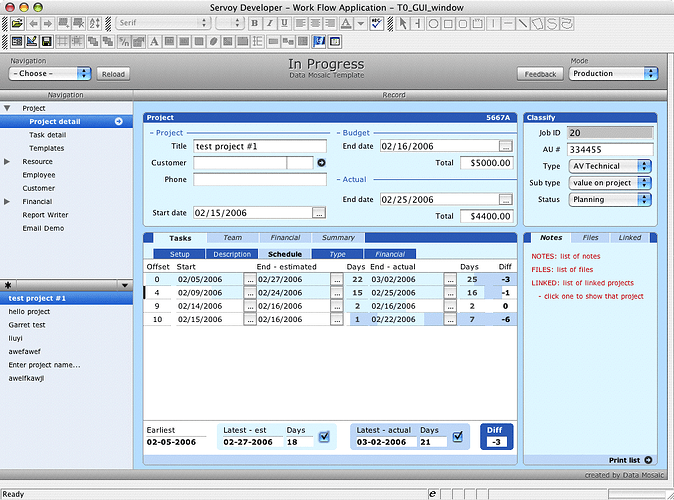
Task: Click the asterisk icon above project list
Action: coord(8,285)
